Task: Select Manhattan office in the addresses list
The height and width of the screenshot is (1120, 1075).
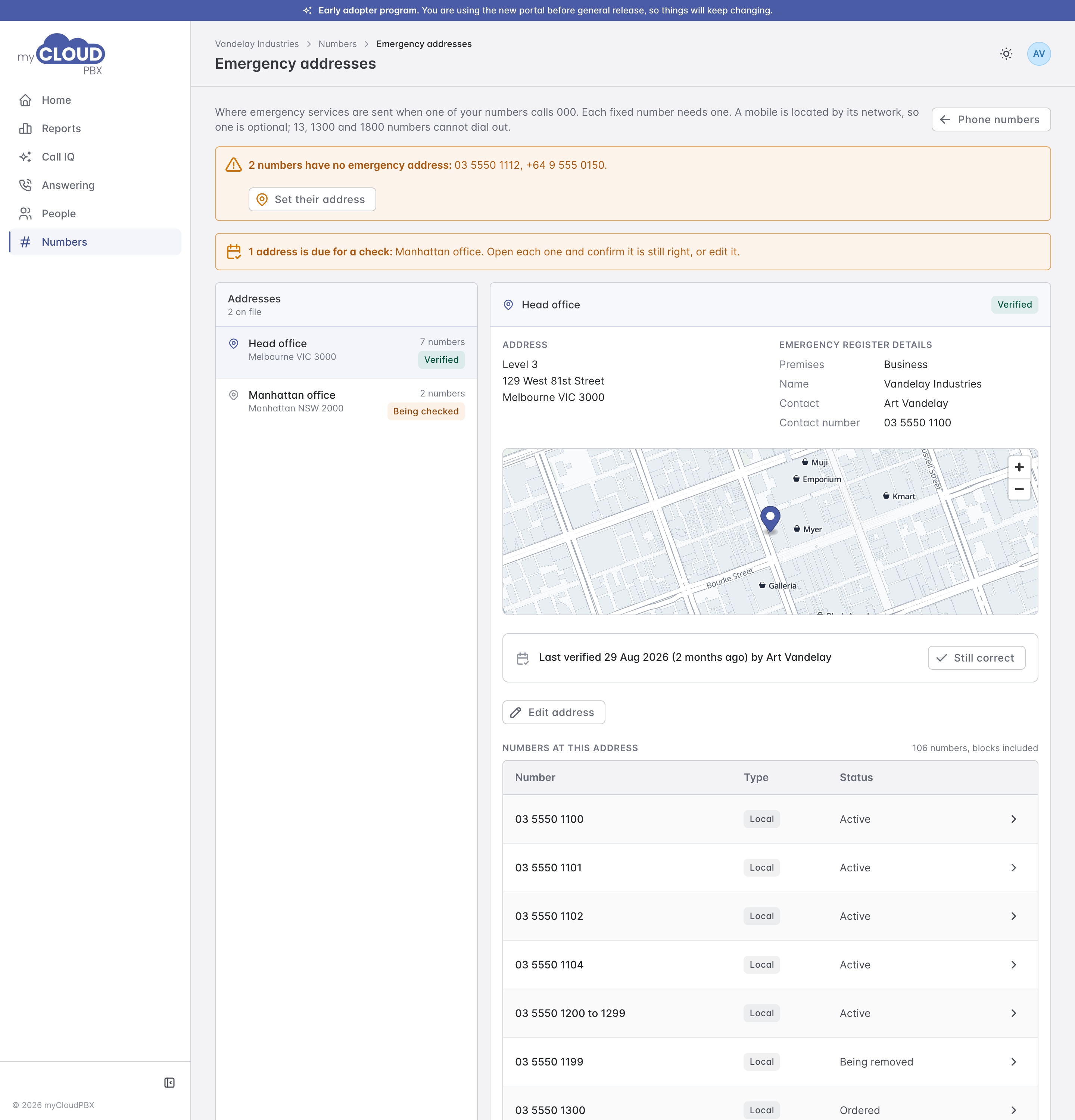Action: 346,404
